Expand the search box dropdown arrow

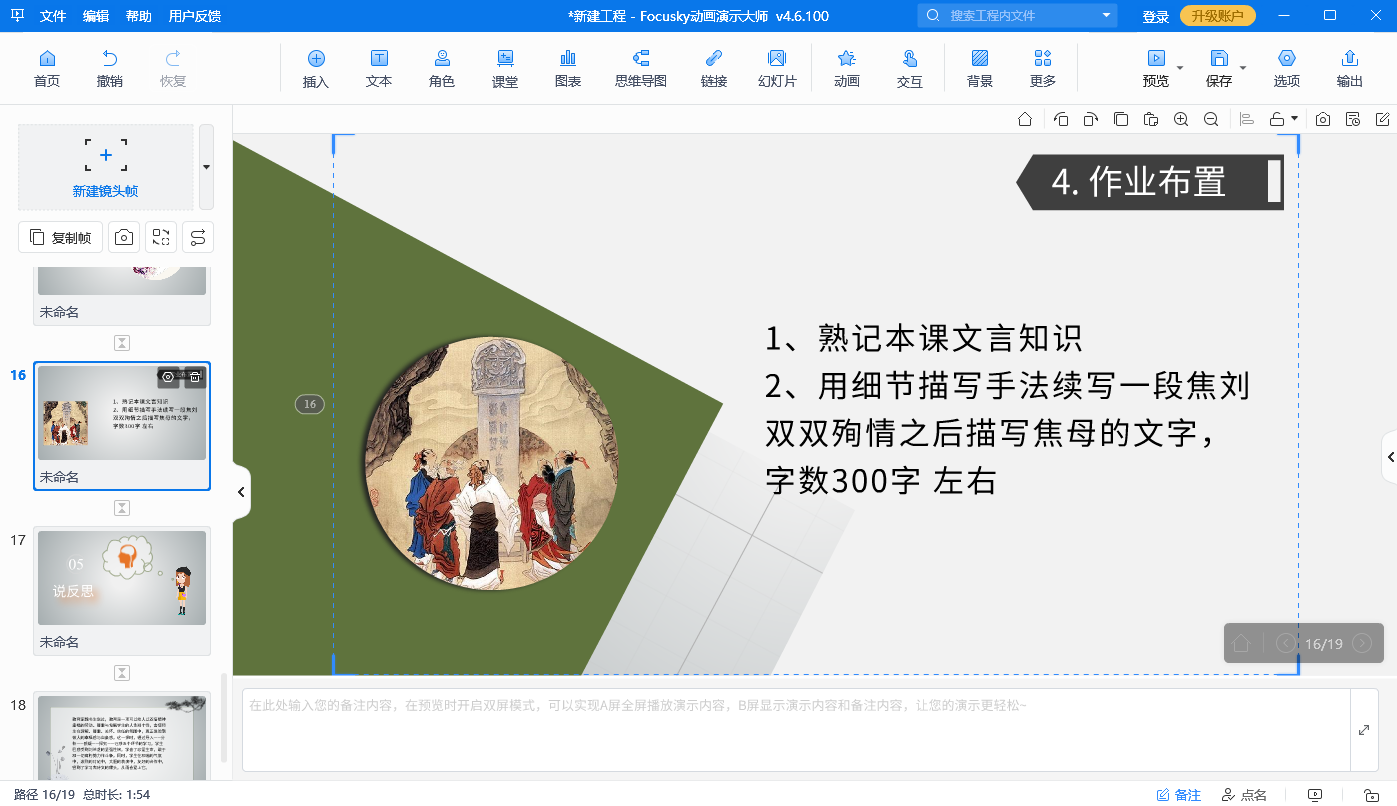[x=1106, y=16]
